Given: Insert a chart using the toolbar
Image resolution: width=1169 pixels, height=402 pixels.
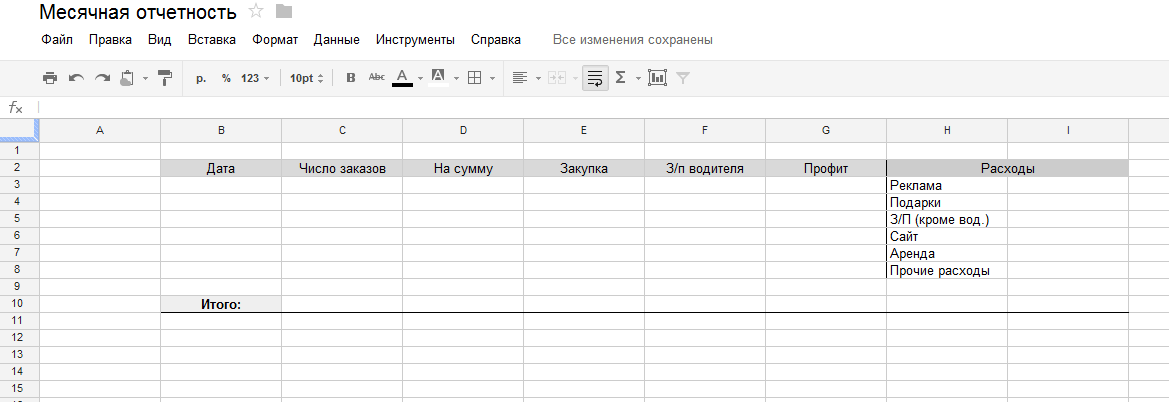Looking at the screenshot, I should [657, 78].
